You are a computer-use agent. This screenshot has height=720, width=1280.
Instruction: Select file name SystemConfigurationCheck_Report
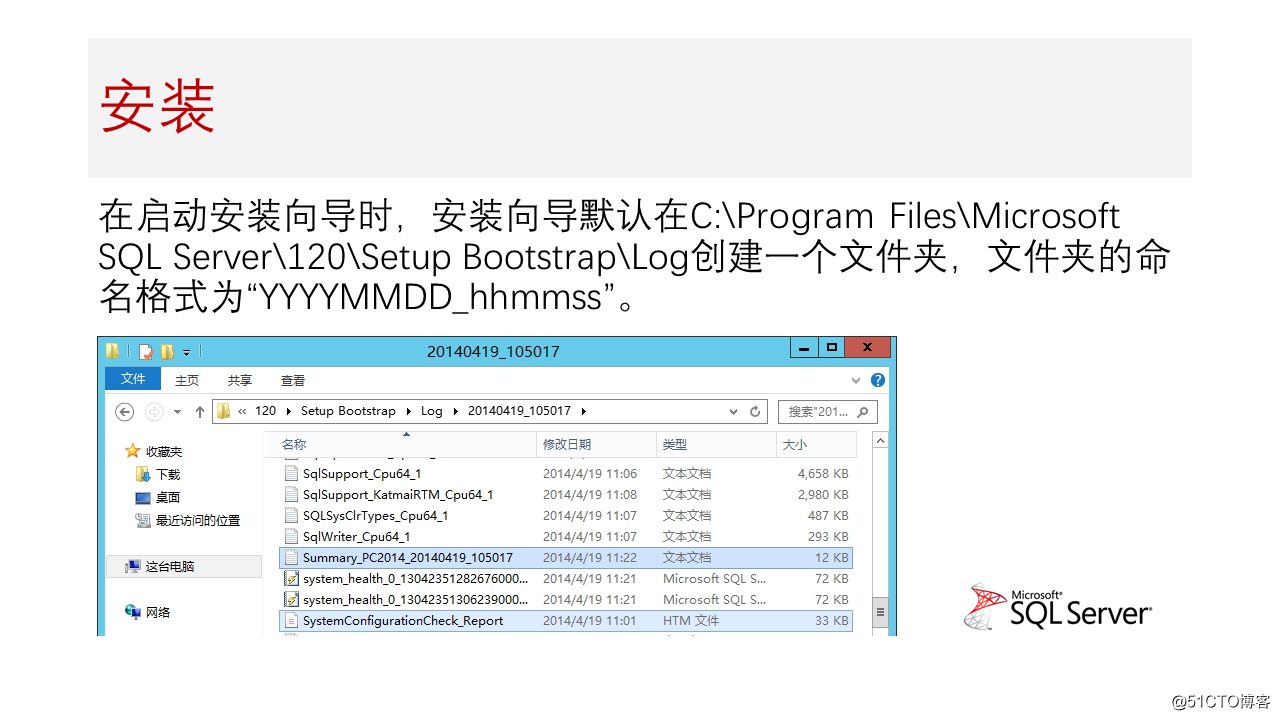coord(403,620)
